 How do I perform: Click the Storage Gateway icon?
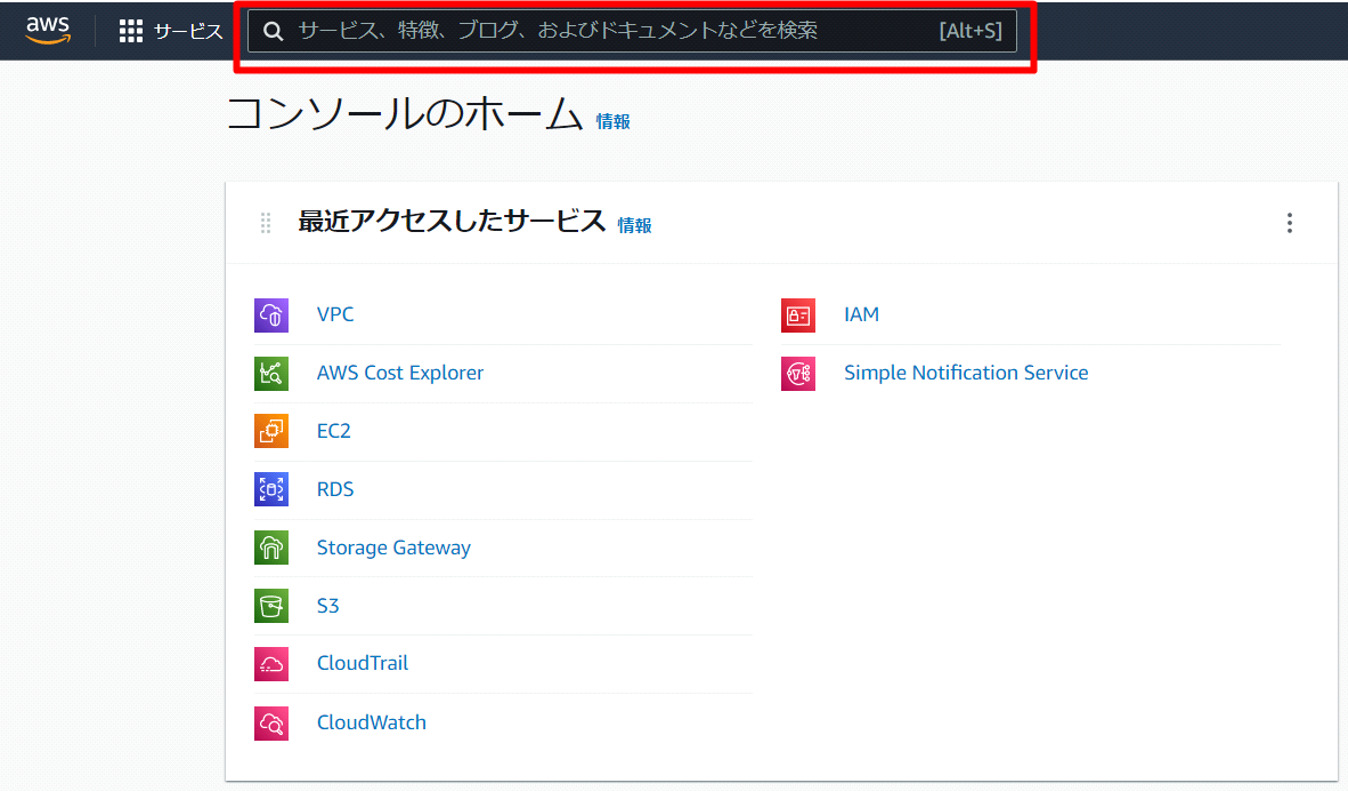pos(271,548)
